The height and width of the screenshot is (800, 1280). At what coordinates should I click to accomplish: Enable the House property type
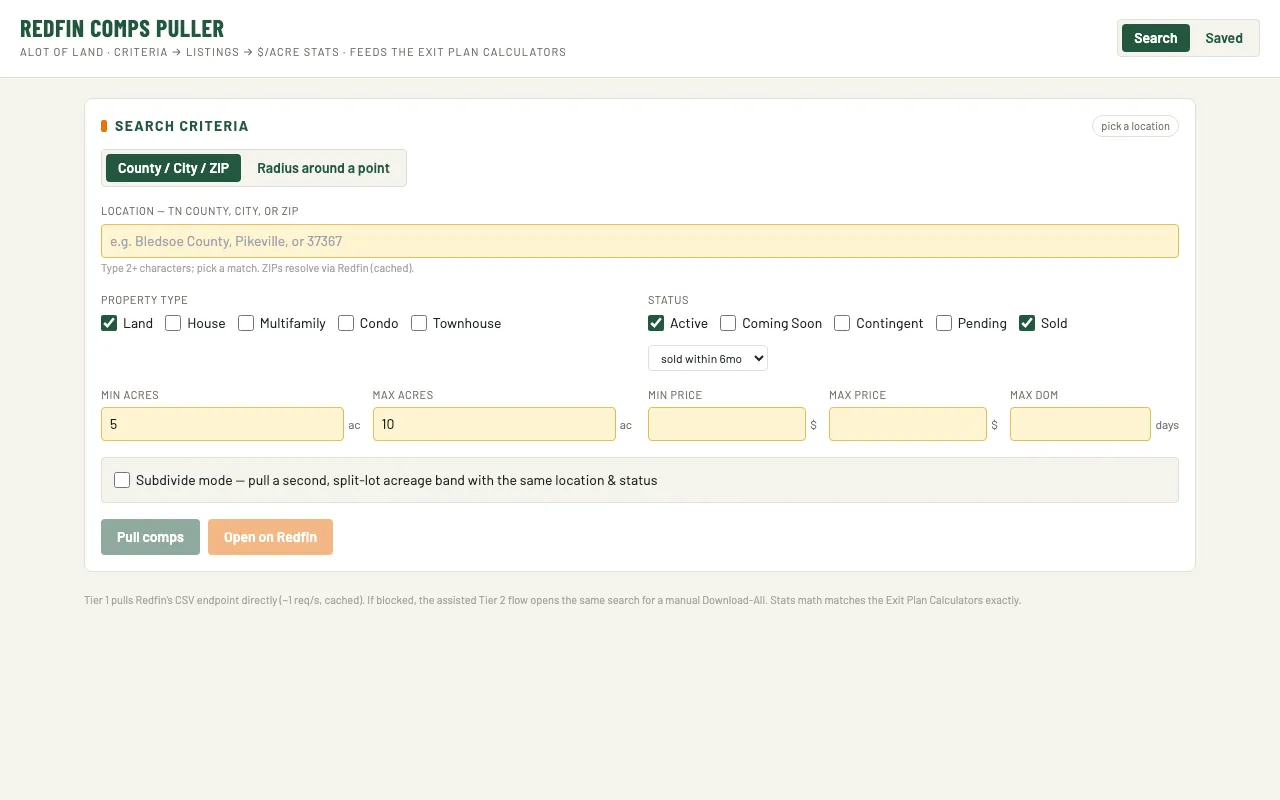pos(173,323)
